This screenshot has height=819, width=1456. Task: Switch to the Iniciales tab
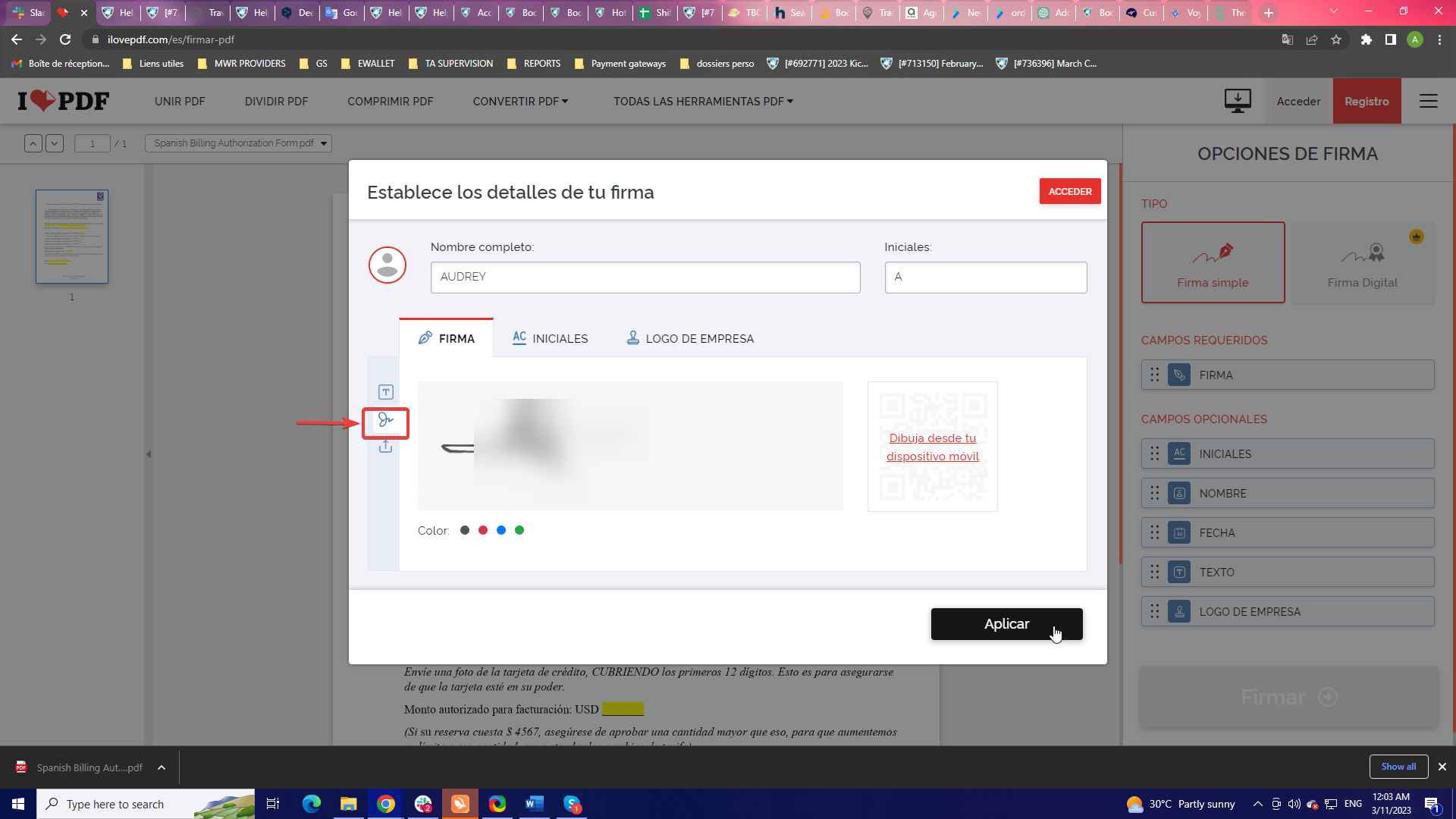[x=550, y=338]
